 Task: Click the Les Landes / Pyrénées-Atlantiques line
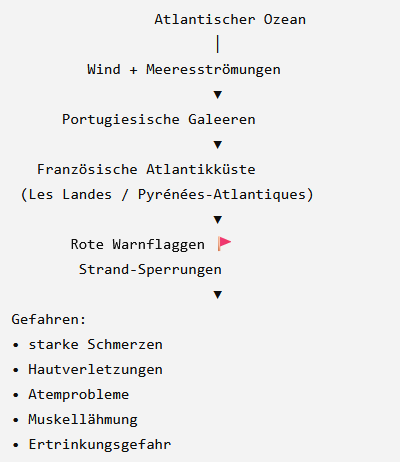click(167, 195)
